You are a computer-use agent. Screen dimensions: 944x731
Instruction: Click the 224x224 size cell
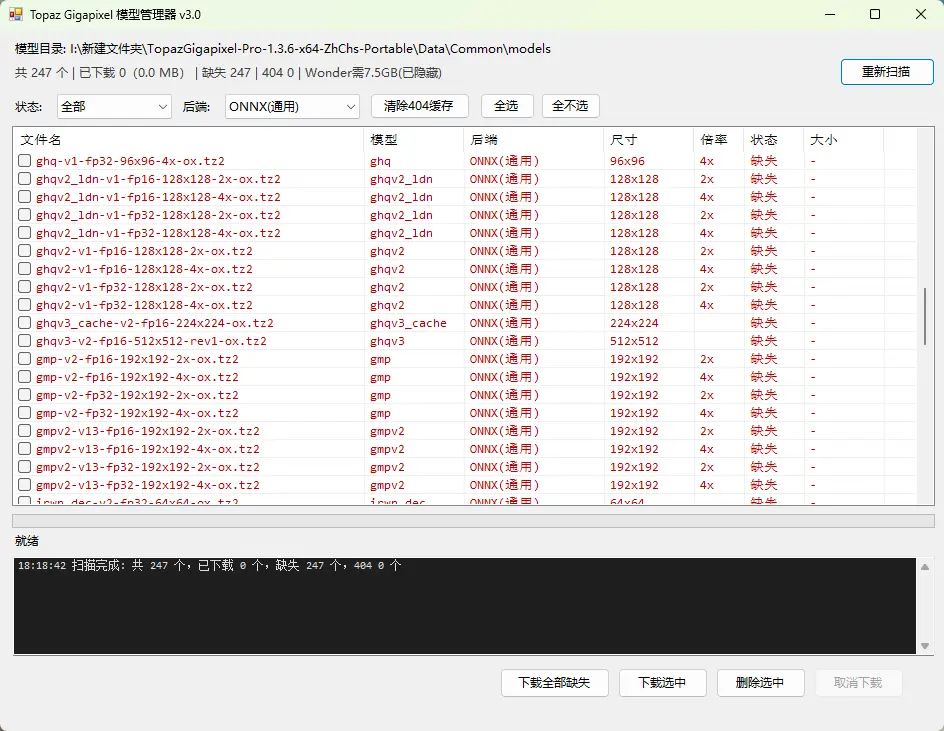coord(635,323)
